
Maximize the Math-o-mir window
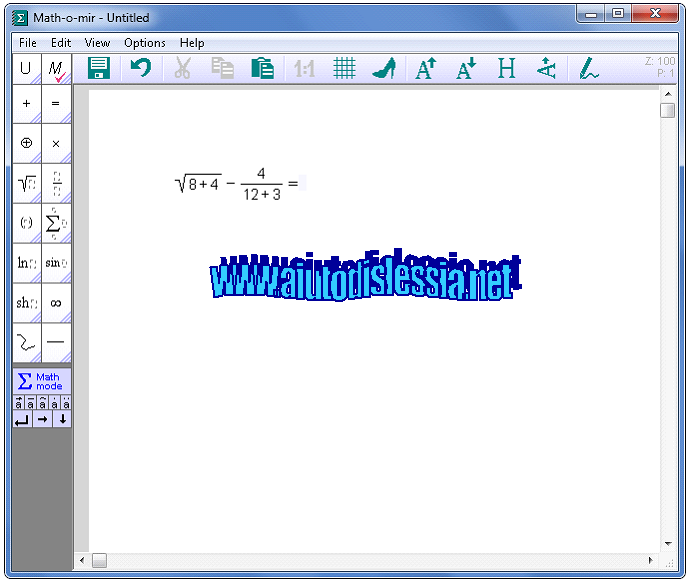618,14
